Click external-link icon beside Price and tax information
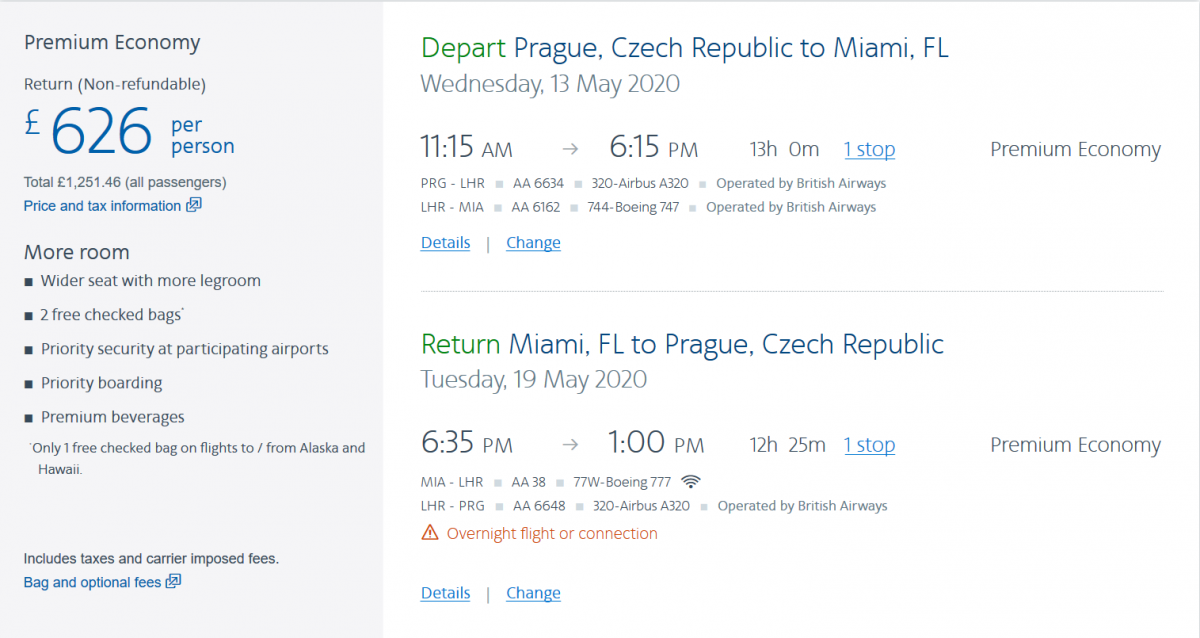Viewport: 1200px width, 638px height. pos(194,206)
